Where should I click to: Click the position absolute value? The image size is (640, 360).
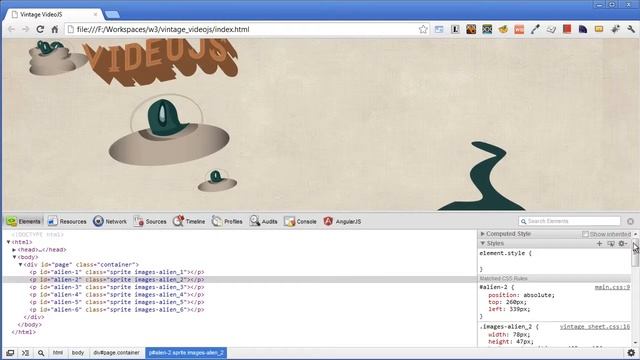pos(539,295)
